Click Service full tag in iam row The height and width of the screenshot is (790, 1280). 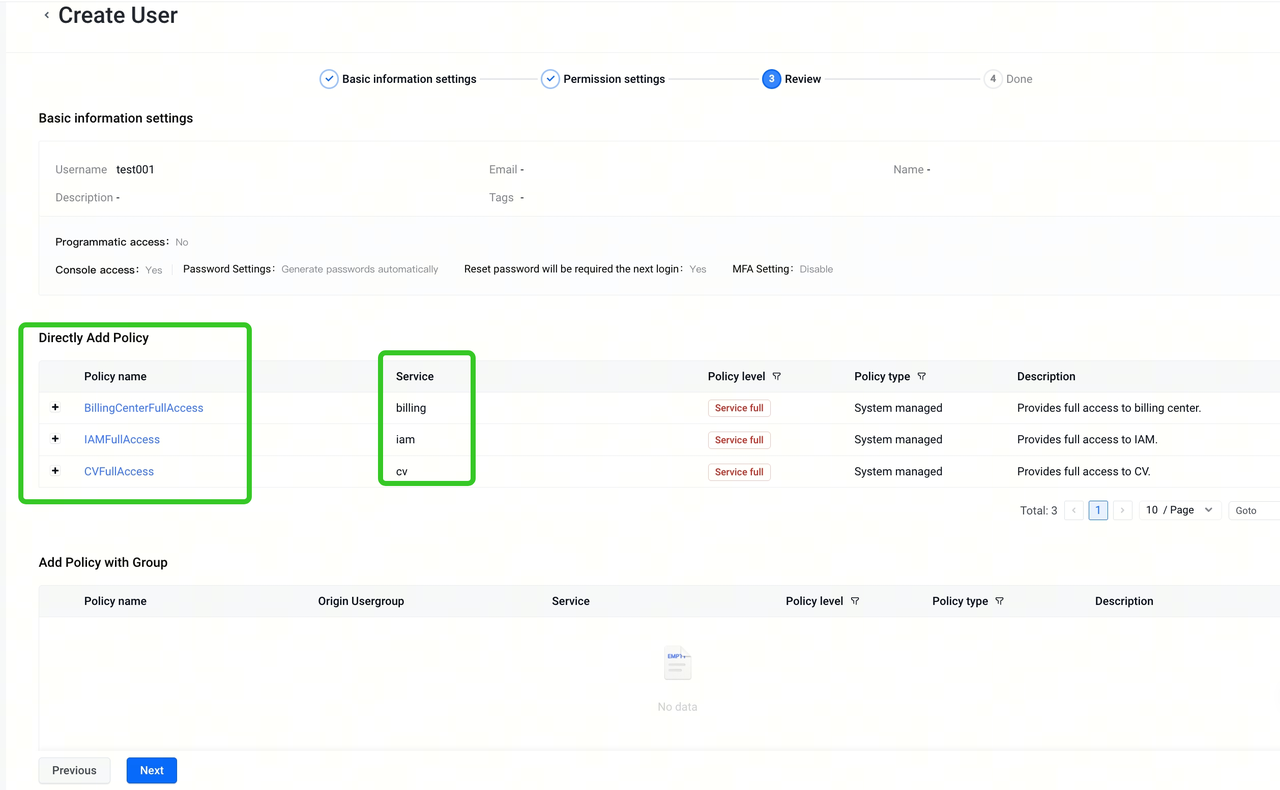[x=739, y=440]
